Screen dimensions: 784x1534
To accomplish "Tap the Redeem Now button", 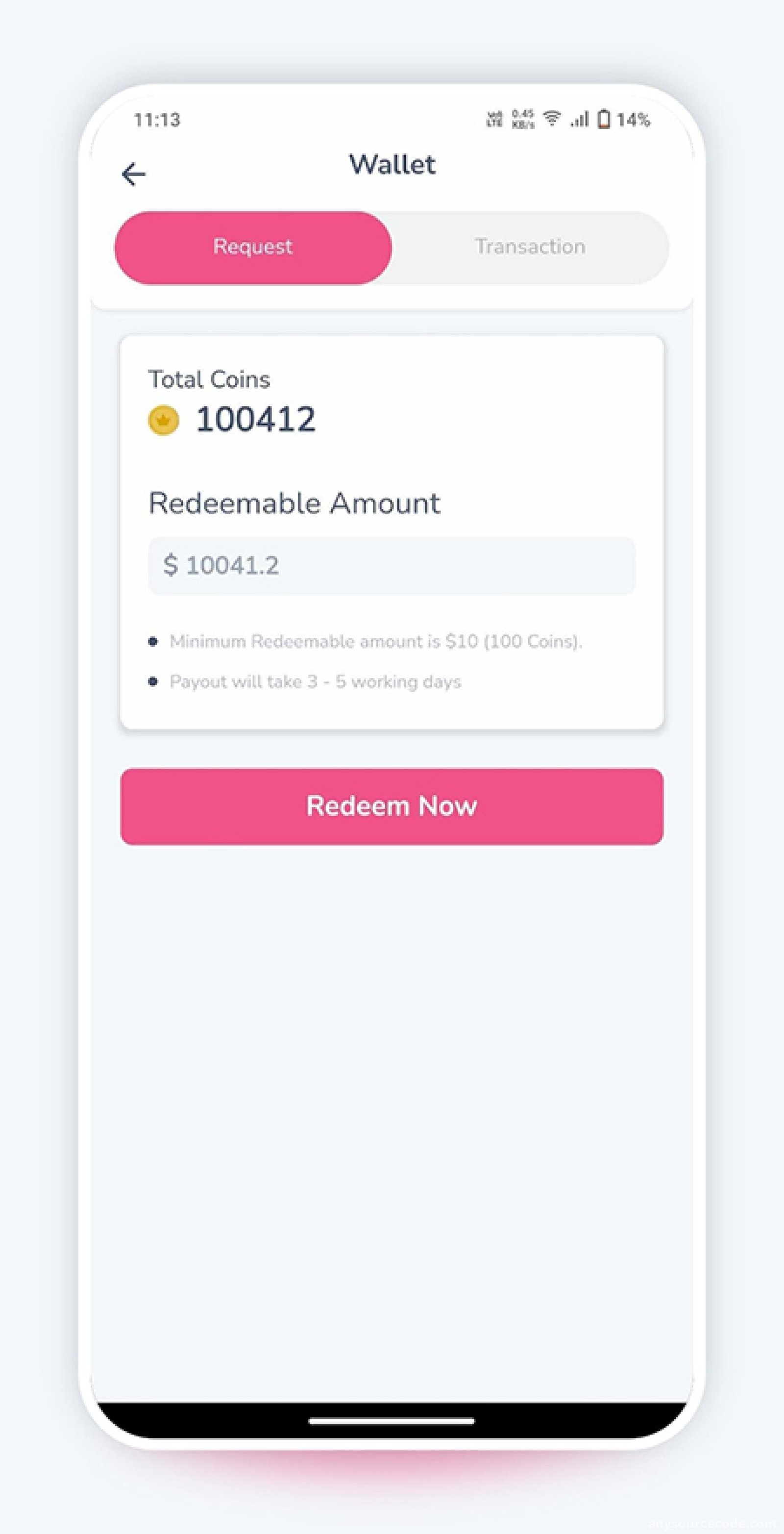I will tap(392, 806).
